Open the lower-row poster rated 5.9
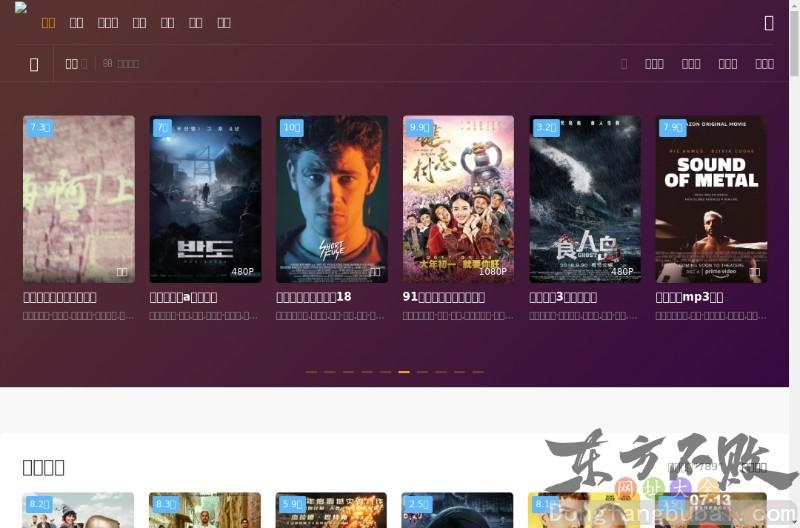This screenshot has height=528, width=800. click(x=331, y=510)
